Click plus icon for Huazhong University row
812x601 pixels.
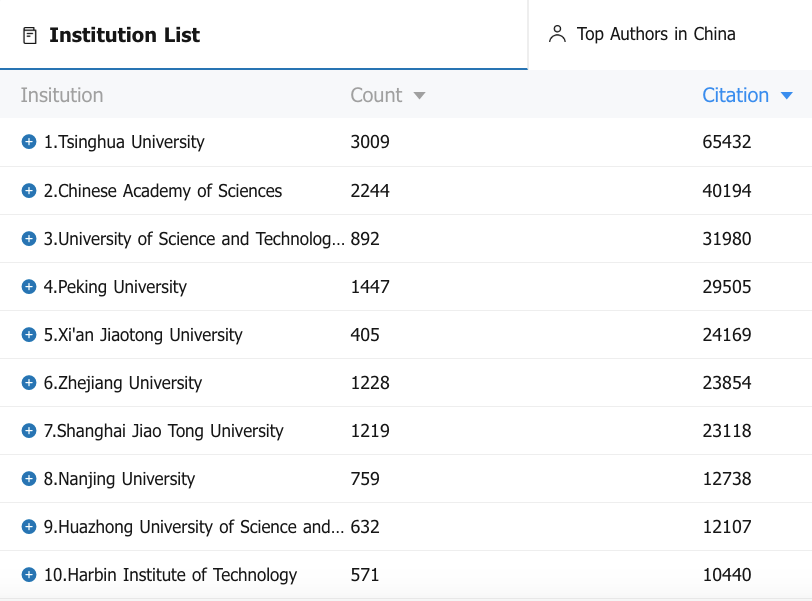coord(29,526)
